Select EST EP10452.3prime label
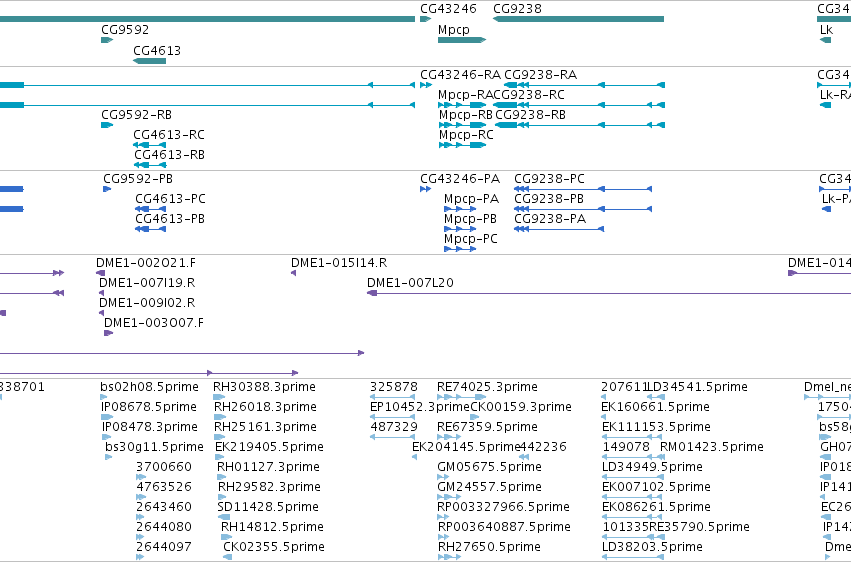The height and width of the screenshot is (562, 851). point(420,407)
